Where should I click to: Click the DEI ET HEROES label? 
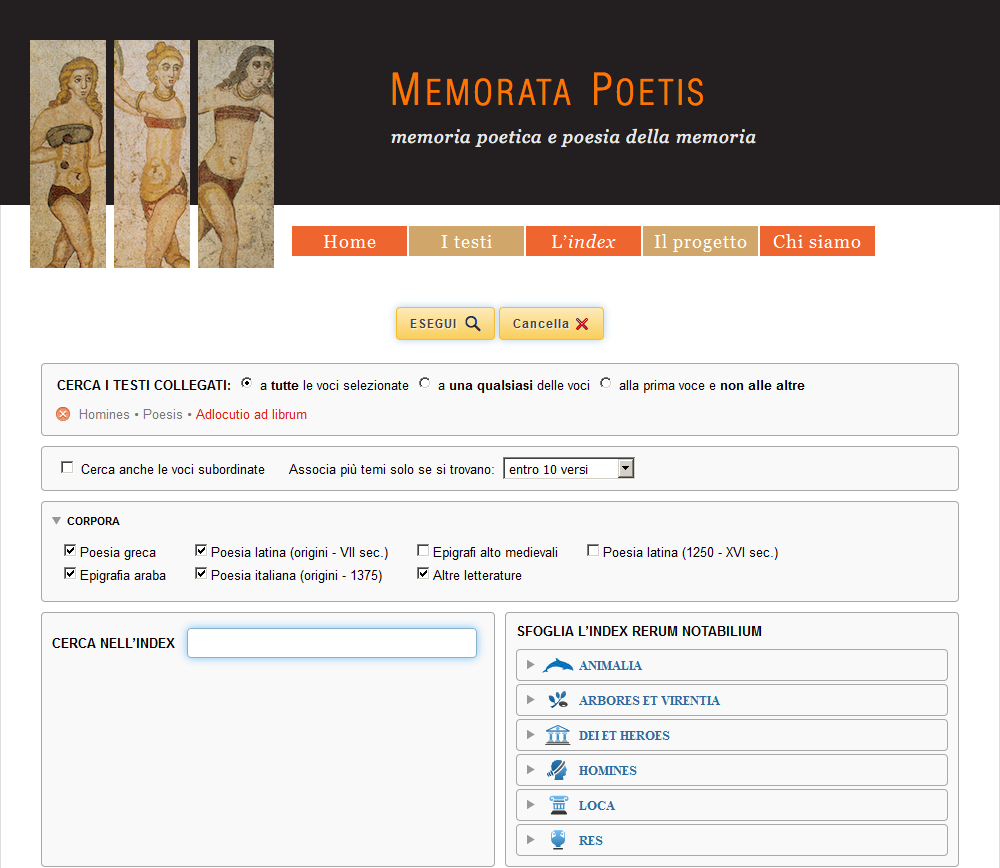pyautogui.click(x=624, y=735)
